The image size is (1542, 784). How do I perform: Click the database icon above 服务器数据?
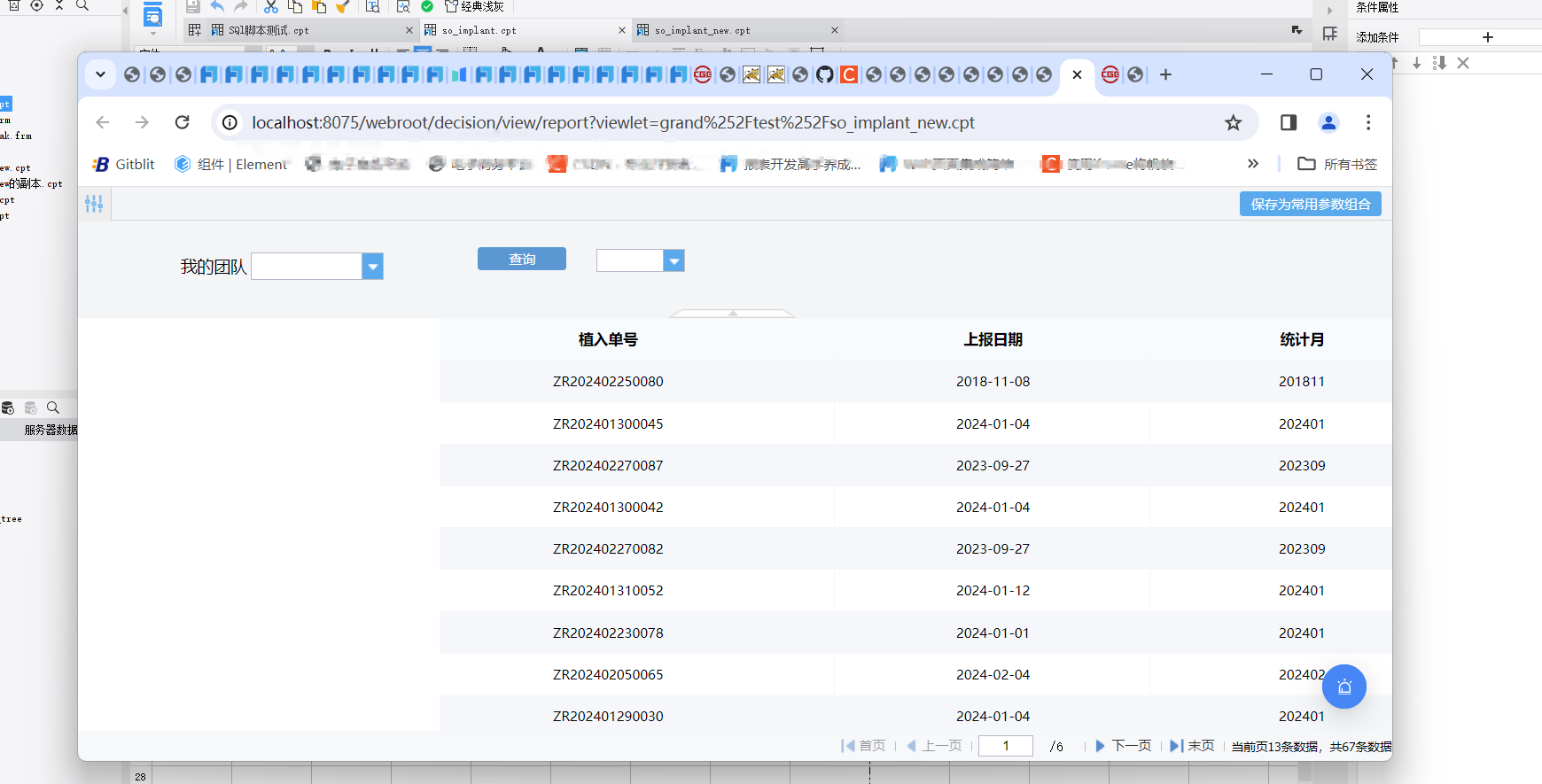pyautogui.click(x=8, y=408)
